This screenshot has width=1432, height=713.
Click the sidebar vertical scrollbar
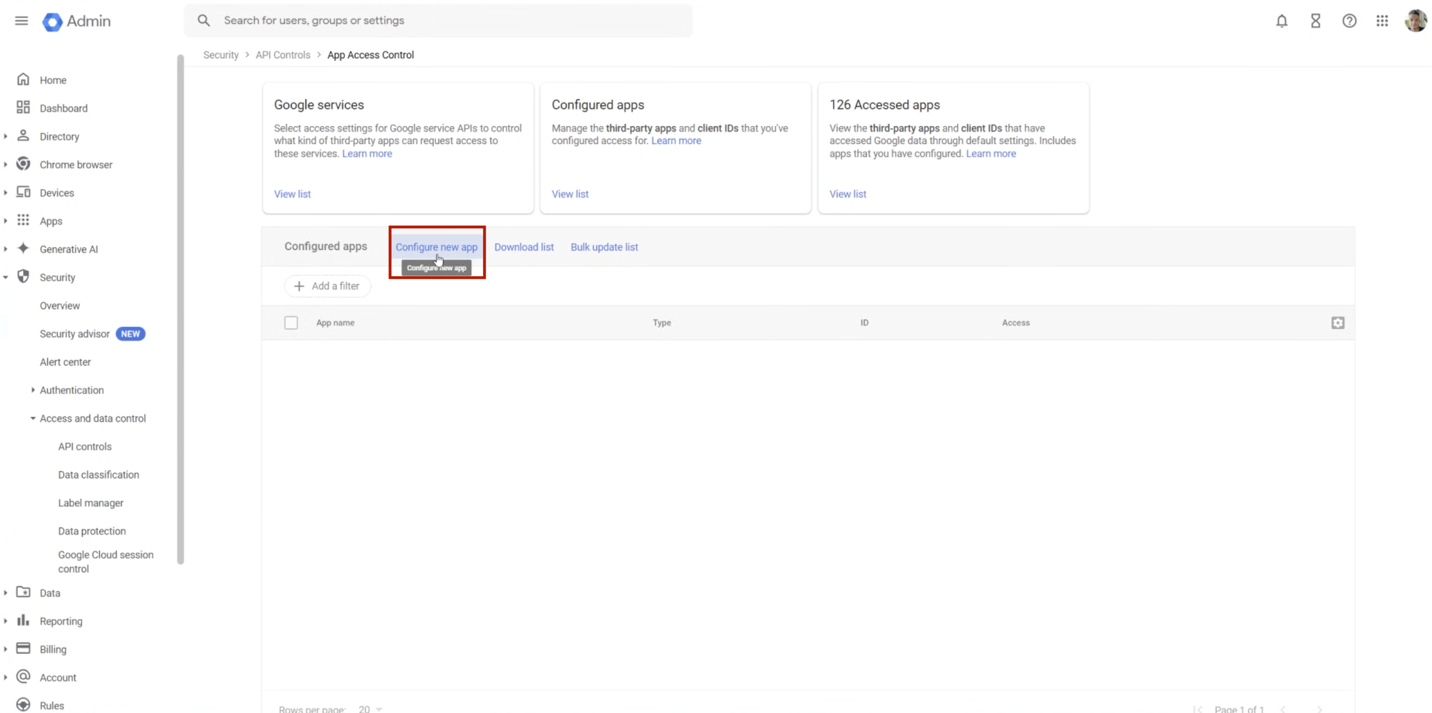(x=181, y=310)
